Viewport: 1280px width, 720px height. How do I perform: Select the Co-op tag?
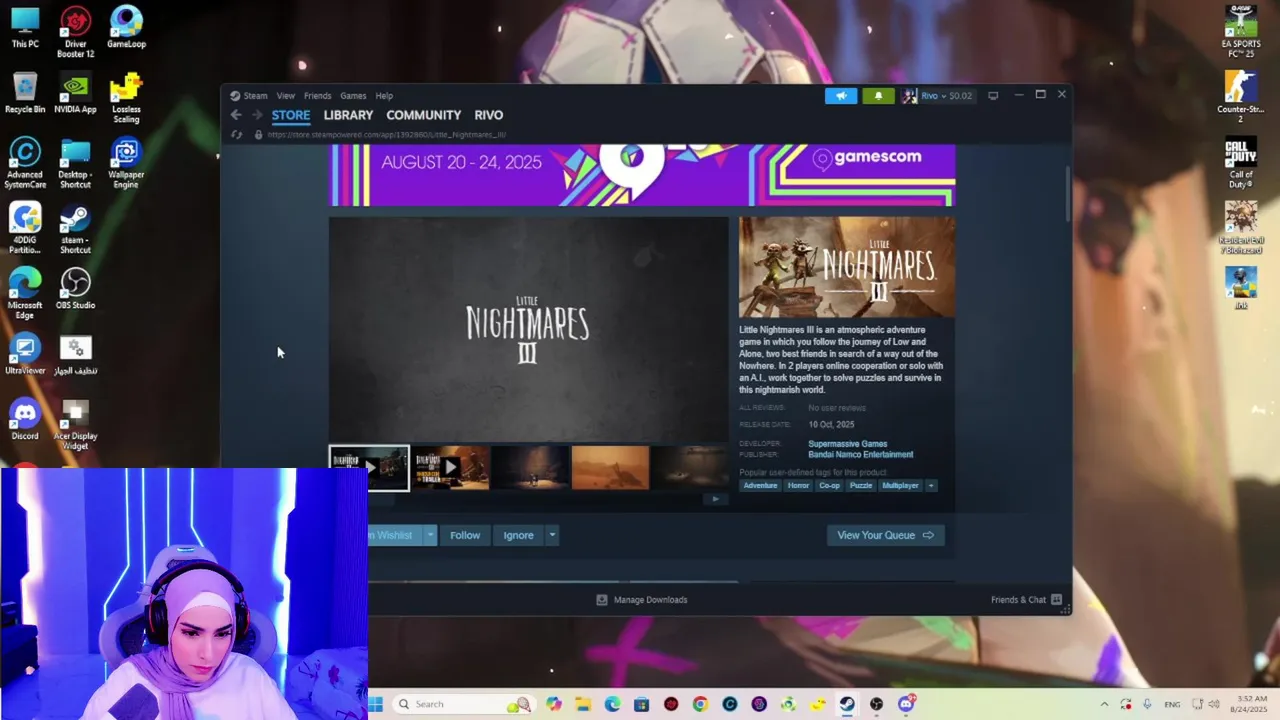[x=829, y=486]
